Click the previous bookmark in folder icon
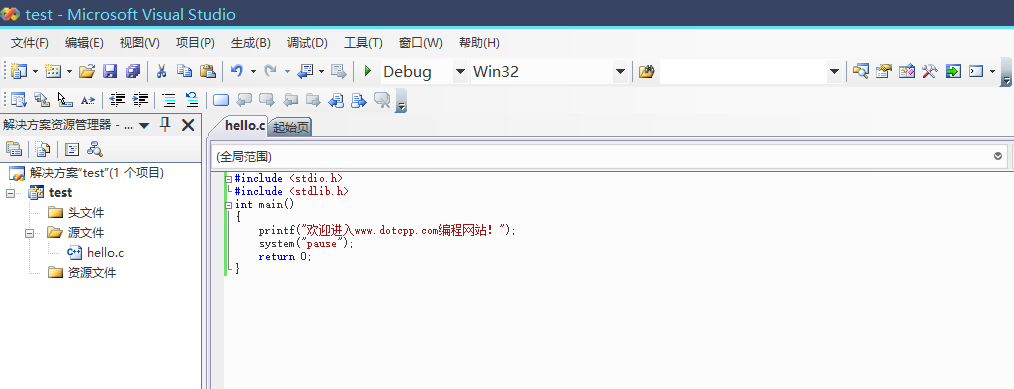This screenshot has height=389, width=1014. [x=290, y=100]
